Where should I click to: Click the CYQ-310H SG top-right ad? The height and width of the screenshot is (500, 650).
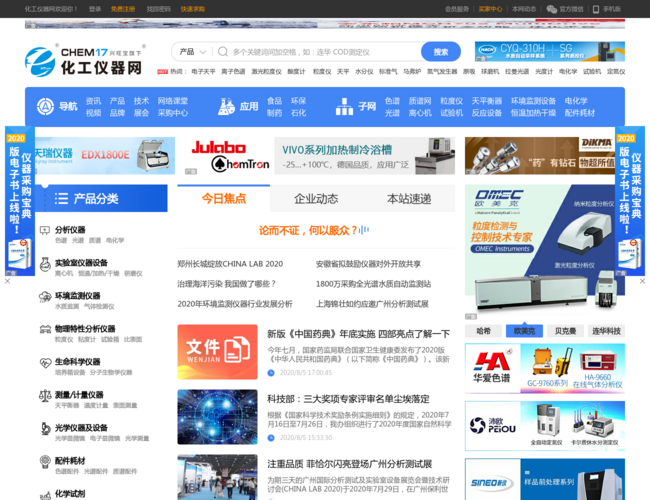pyautogui.click(x=550, y=52)
